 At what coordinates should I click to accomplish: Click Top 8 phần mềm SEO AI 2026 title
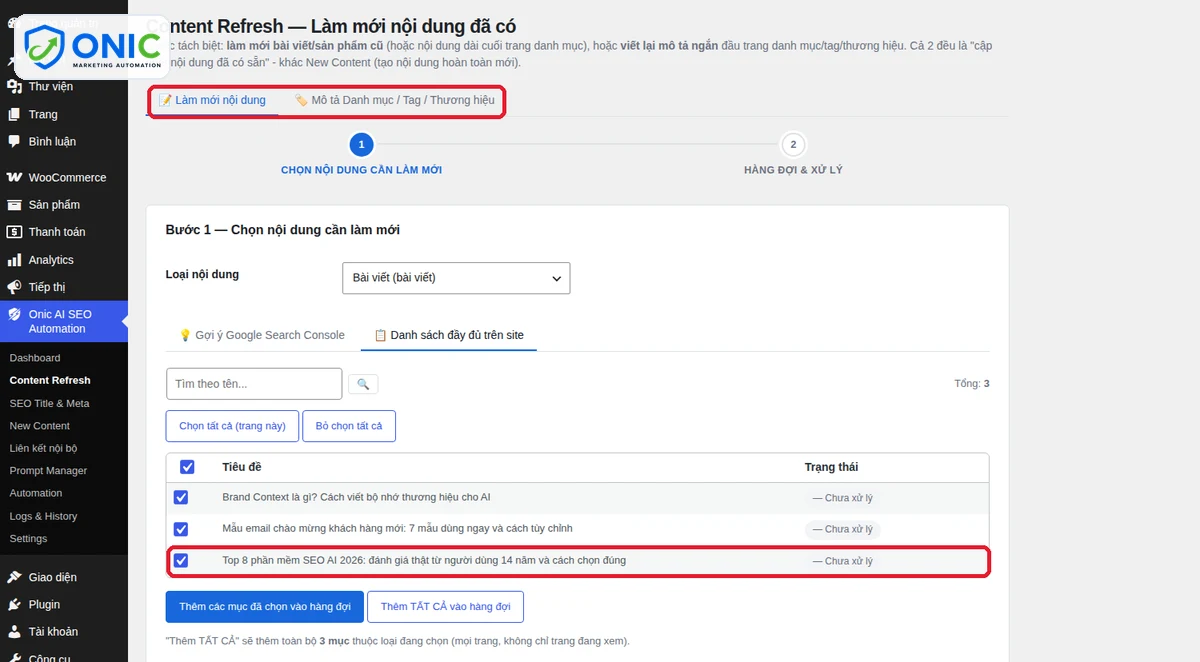424,560
